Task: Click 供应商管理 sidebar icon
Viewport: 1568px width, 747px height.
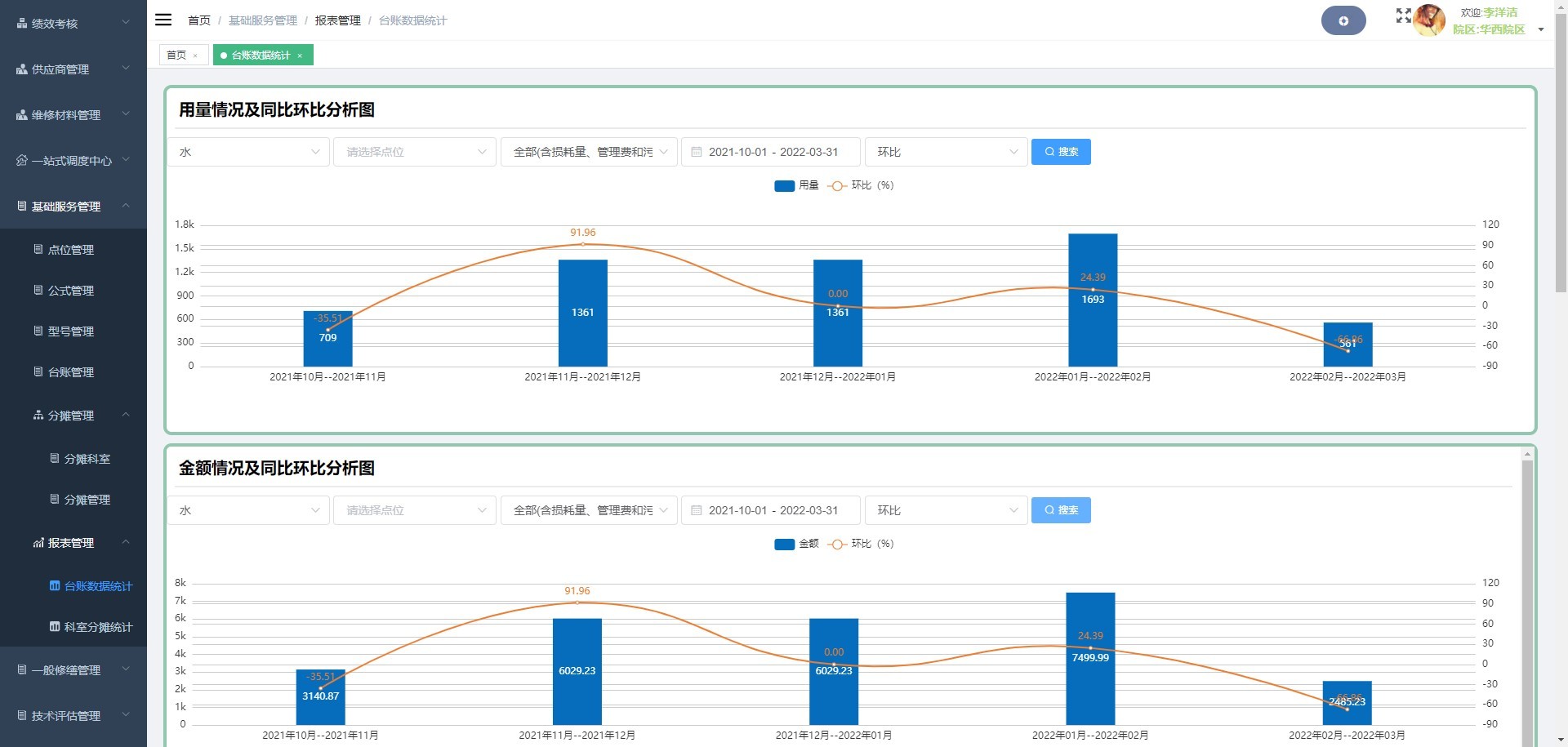Action: (x=22, y=69)
